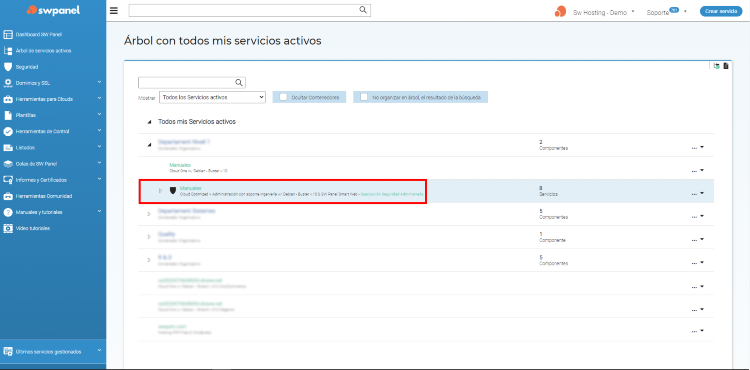Screen dimensions: 750x370
Task: Expand Listados sidebar chevron
Action: click(99, 147)
